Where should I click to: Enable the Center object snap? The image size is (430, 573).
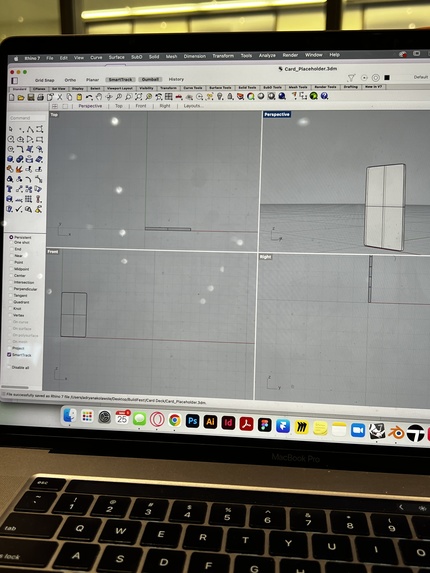point(11,276)
